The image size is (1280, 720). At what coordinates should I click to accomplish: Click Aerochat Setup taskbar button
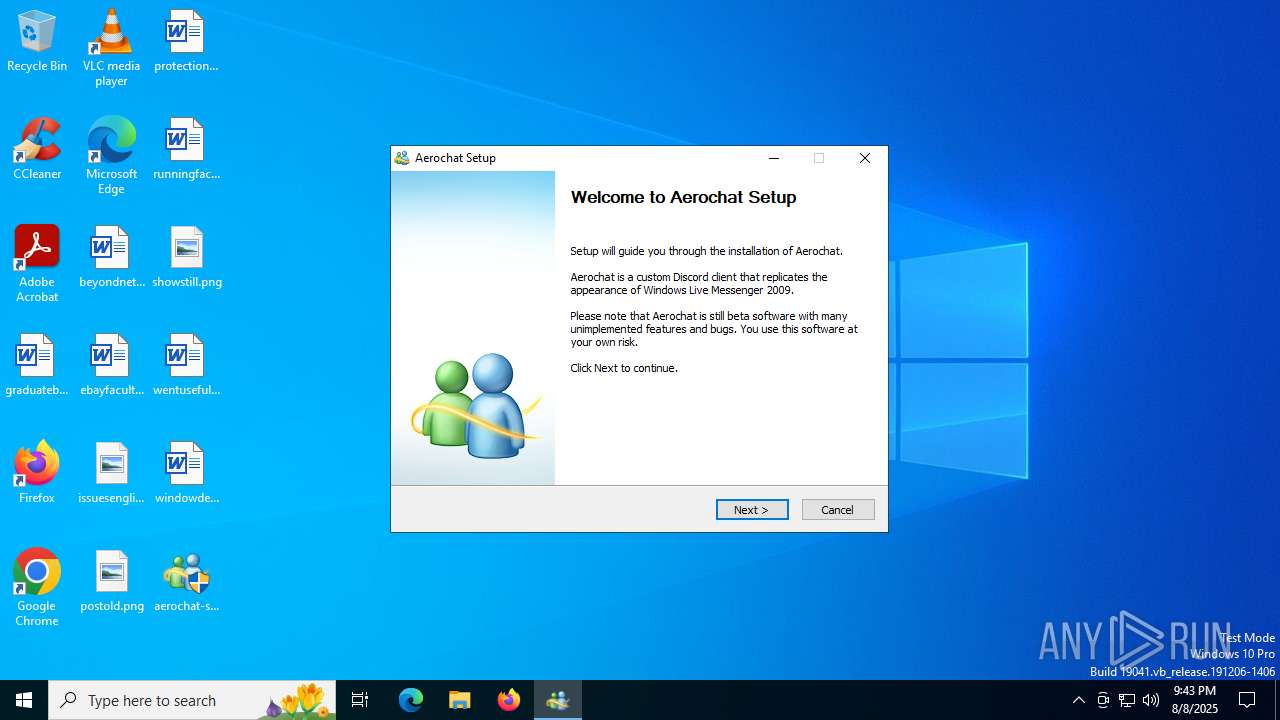click(558, 700)
